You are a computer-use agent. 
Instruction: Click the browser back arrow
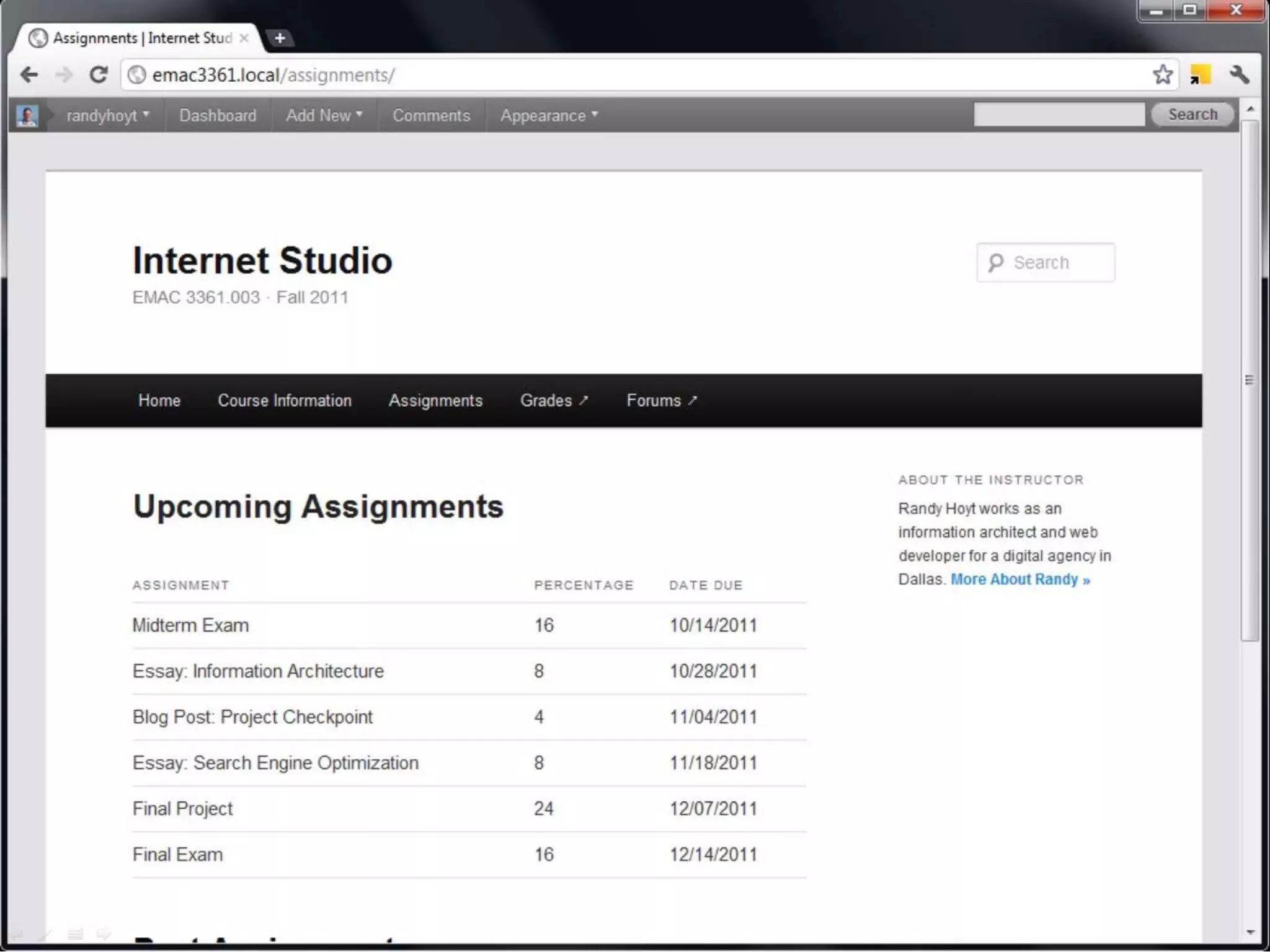coord(29,75)
